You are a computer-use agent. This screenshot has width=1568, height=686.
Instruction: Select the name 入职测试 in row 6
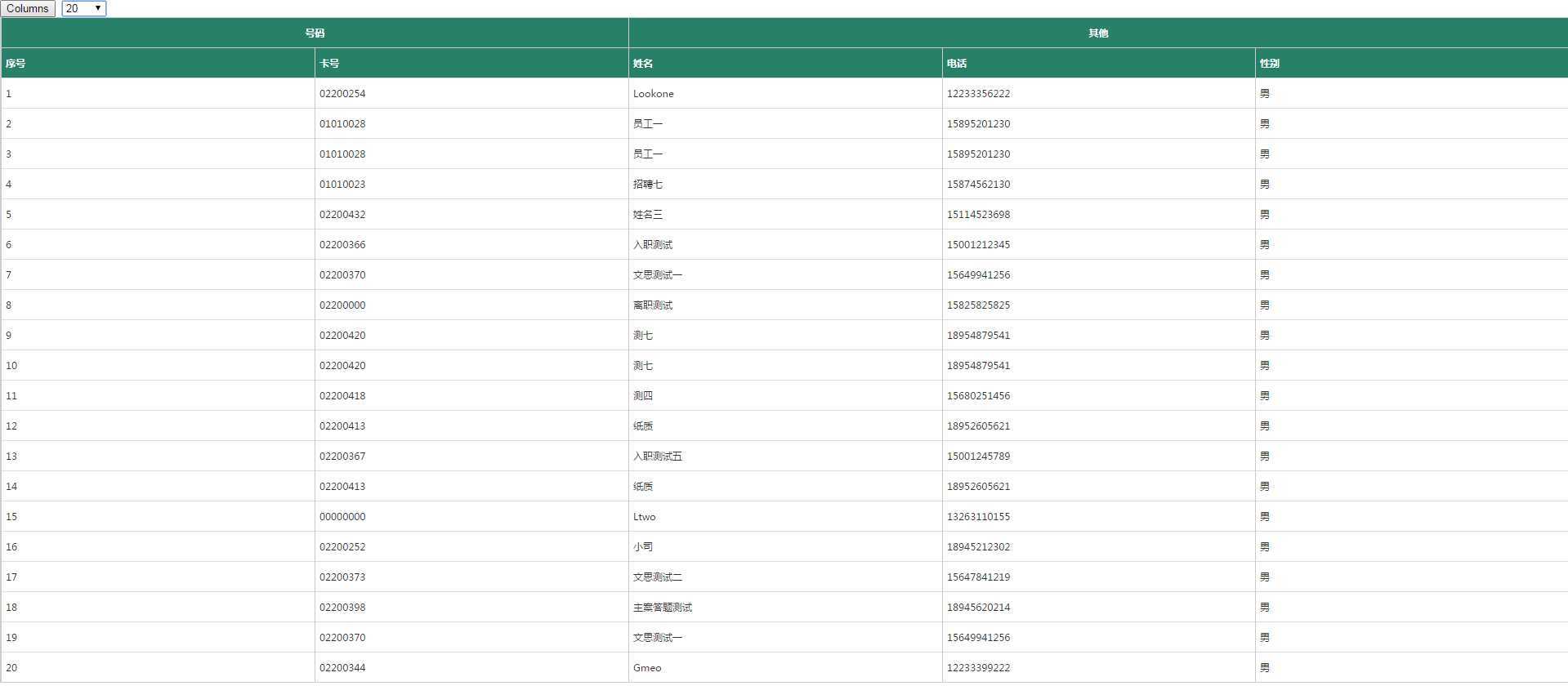pyautogui.click(x=653, y=245)
